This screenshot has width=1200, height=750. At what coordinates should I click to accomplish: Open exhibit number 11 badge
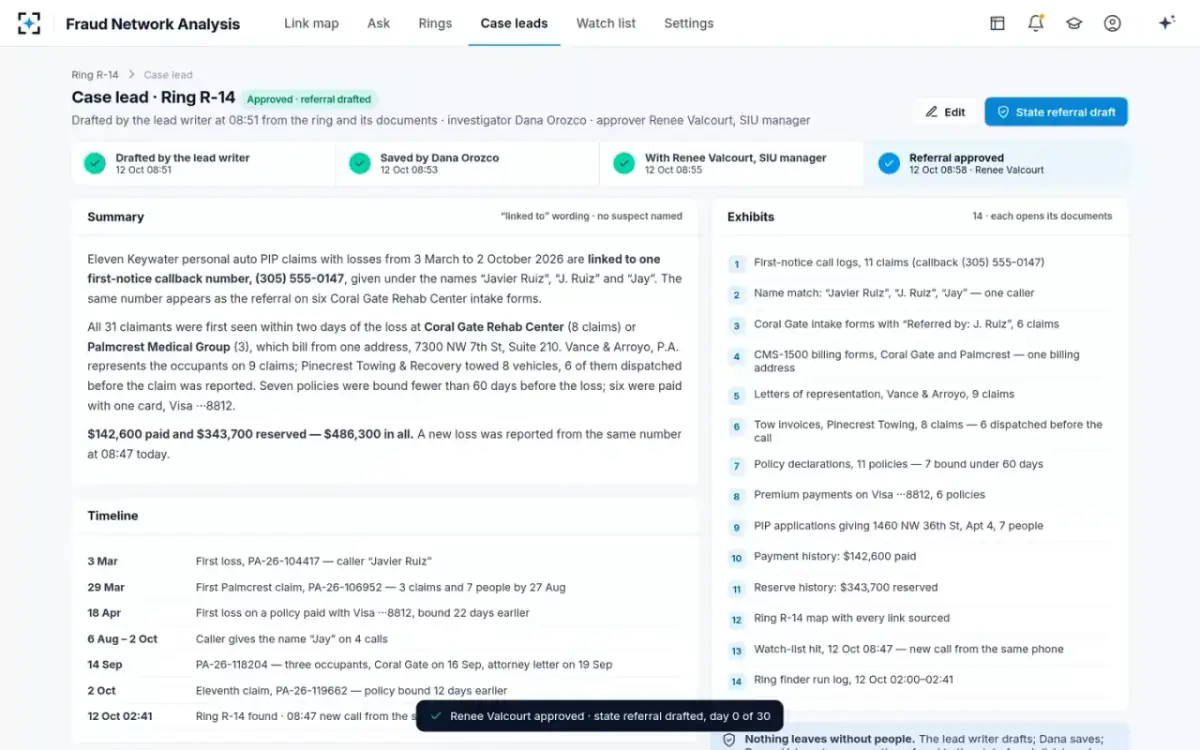click(737, 590)
